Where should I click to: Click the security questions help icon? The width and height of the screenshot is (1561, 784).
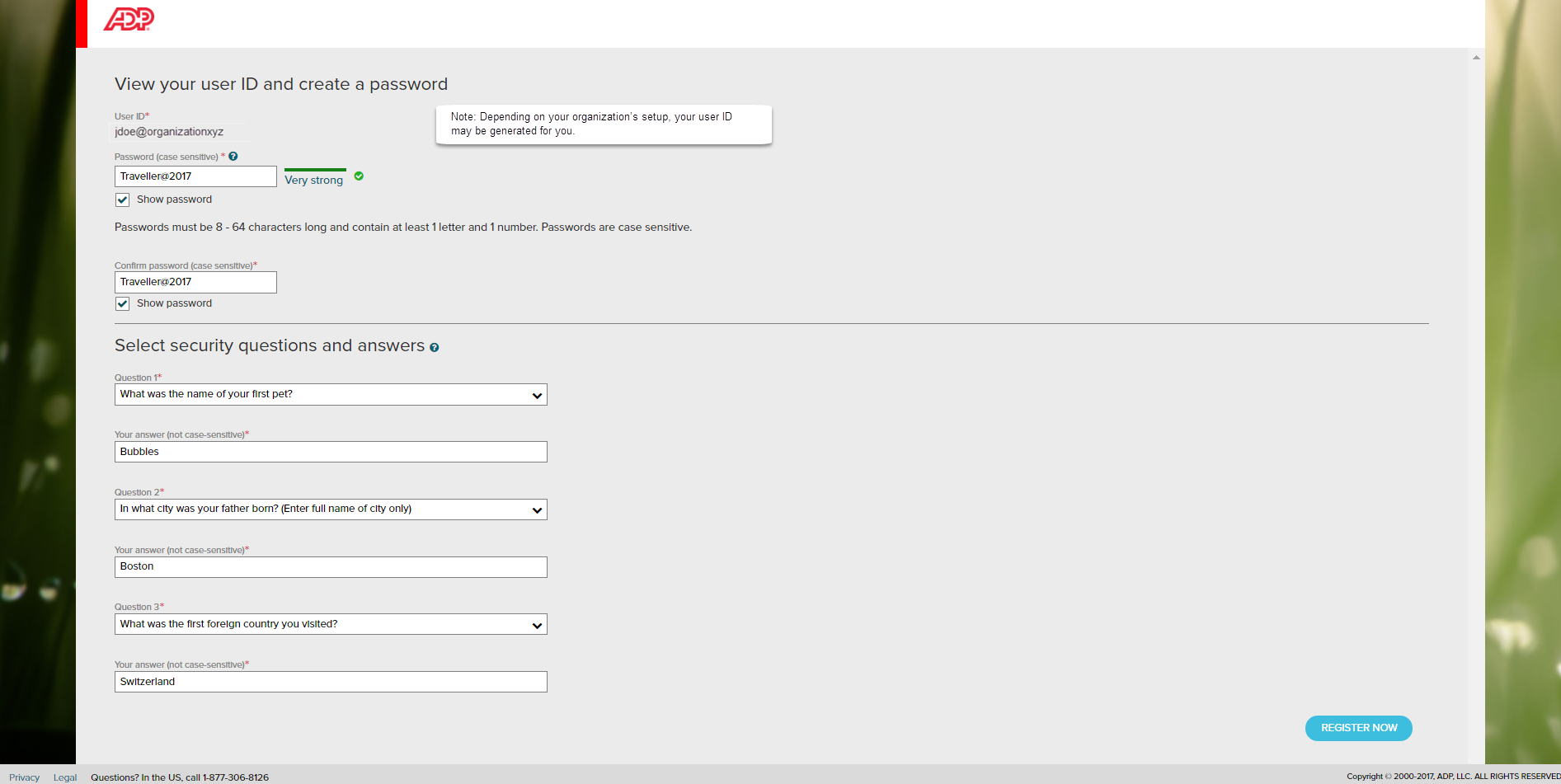pos(434,348)
